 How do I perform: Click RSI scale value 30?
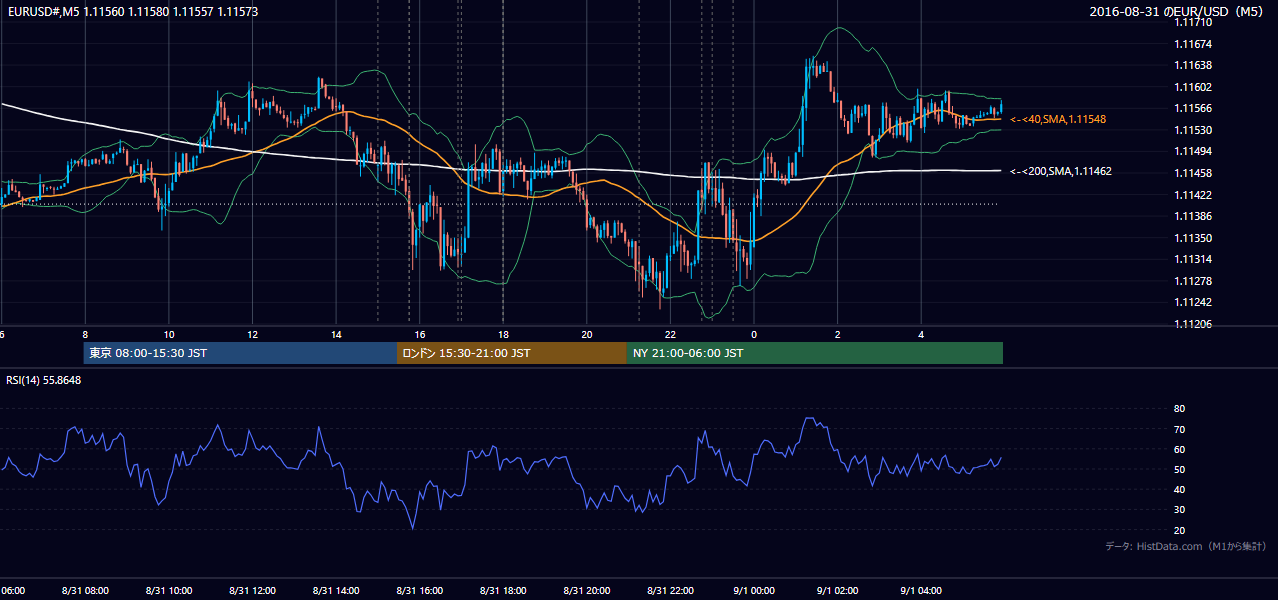[1179, 510]
